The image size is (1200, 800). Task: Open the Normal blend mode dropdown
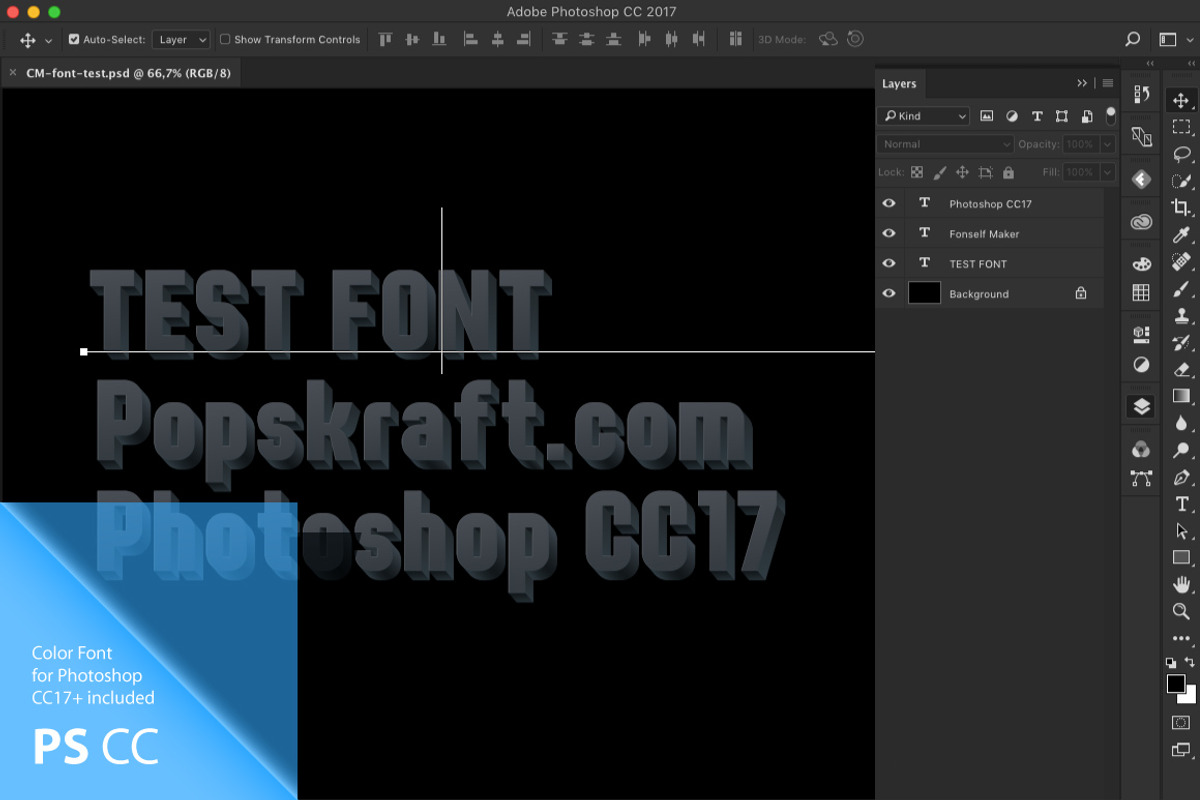click(x=946, y=144)
